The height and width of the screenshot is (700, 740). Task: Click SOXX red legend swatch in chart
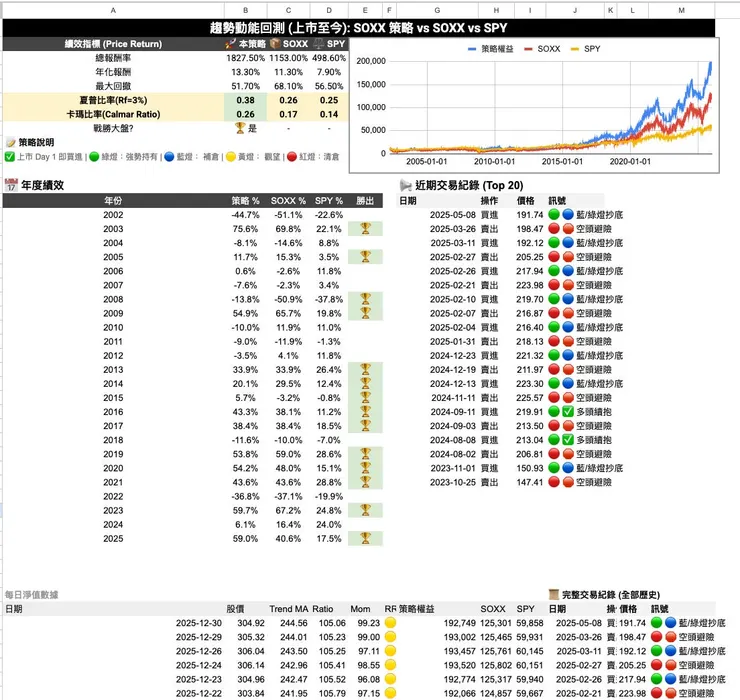pos(528,49)
